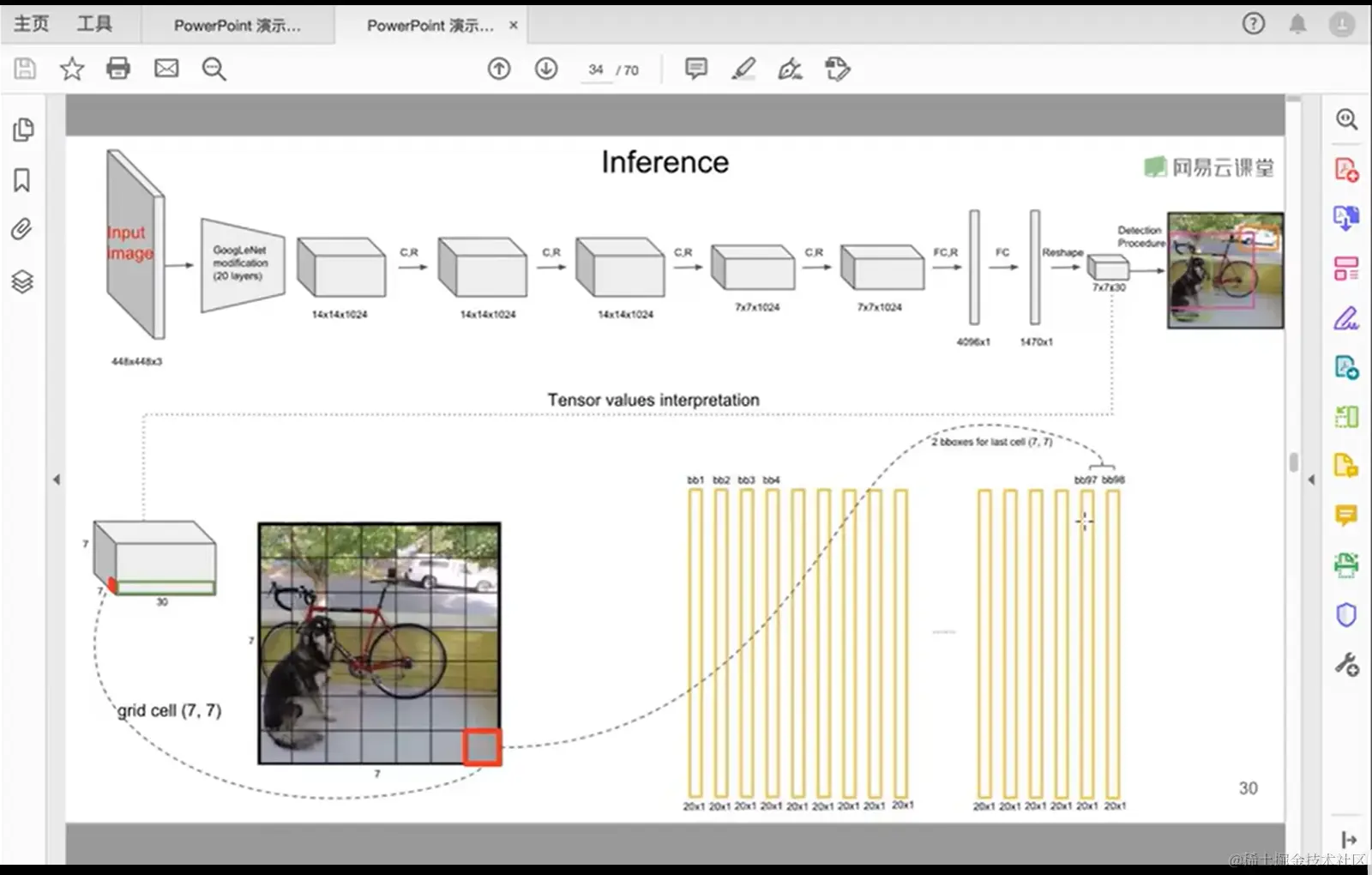
Task: Collapse the right tools pane arrow
Action: (x=1311, y=480)
